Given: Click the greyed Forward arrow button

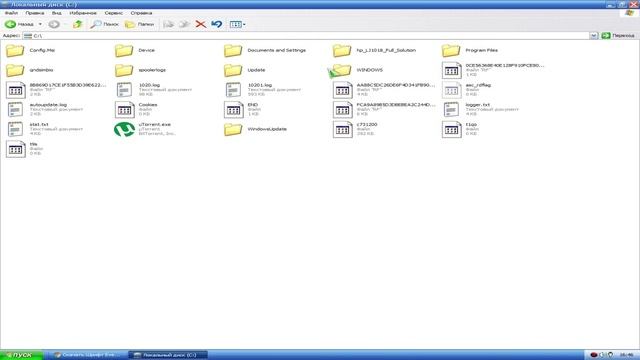Looking at the screenshot, I should (54, 24).
